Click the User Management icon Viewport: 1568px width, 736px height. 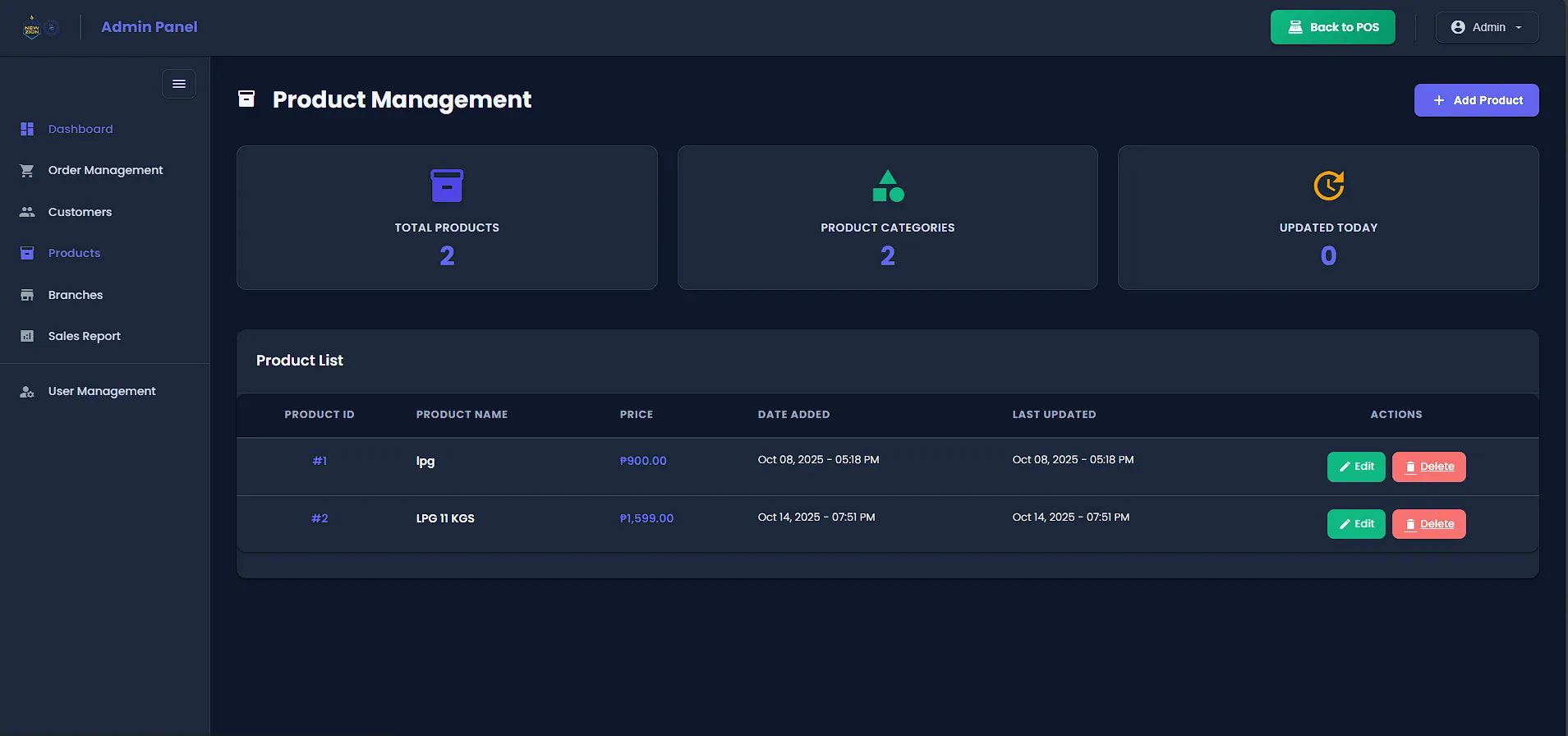coord(27,392)
